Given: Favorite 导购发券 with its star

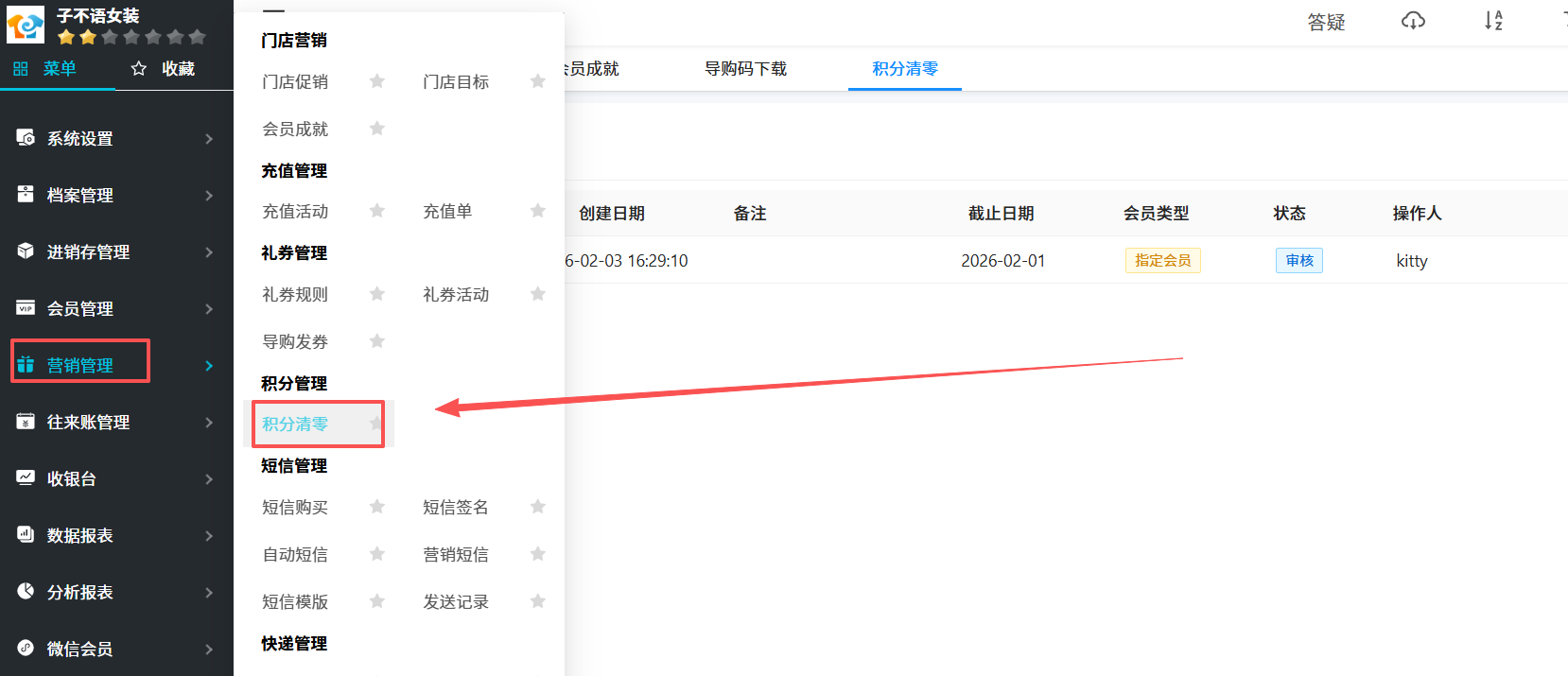Looking at the screenshot, I should [x=377, y=341].
